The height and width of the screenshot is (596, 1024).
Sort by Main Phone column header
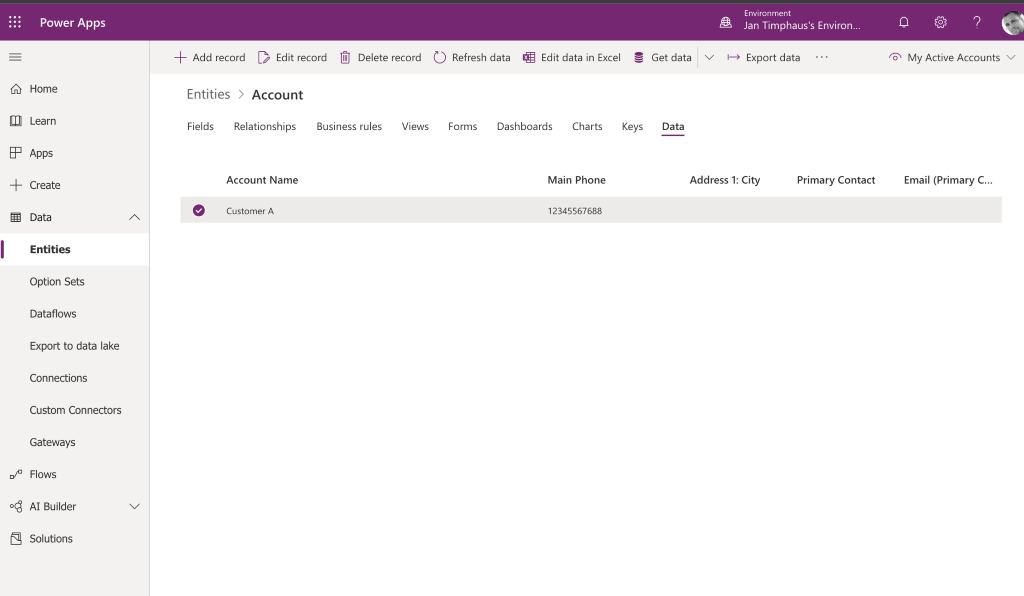tap(576, 180)
